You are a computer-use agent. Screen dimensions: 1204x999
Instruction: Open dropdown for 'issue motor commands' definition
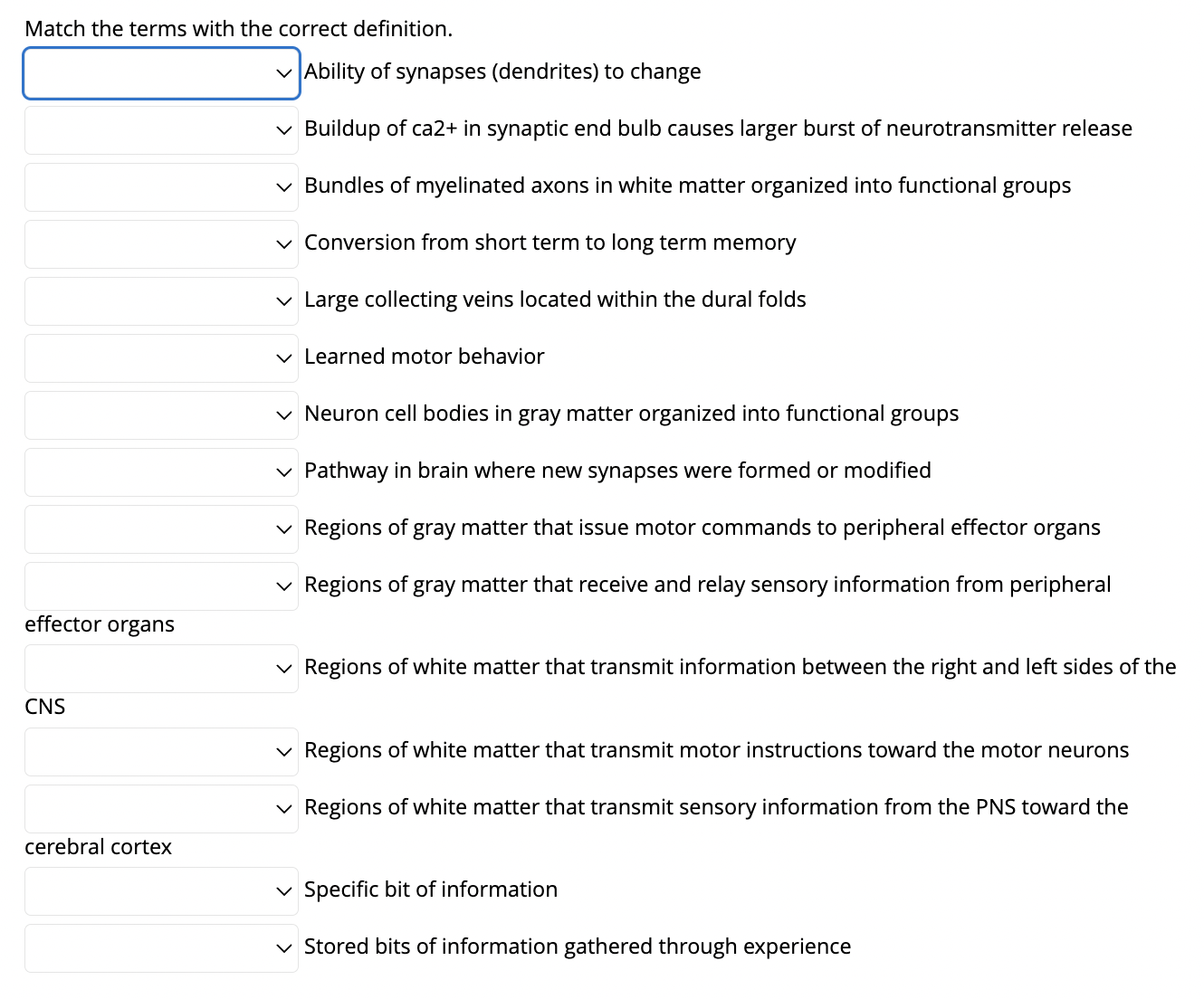tap(161, 529)
